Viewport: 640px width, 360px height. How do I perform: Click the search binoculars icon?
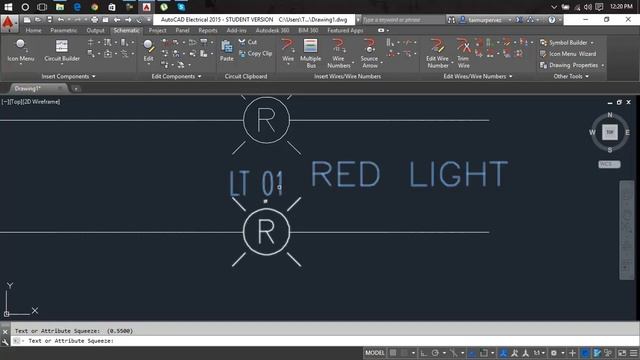pyautogui.click(x=451, y=20)
